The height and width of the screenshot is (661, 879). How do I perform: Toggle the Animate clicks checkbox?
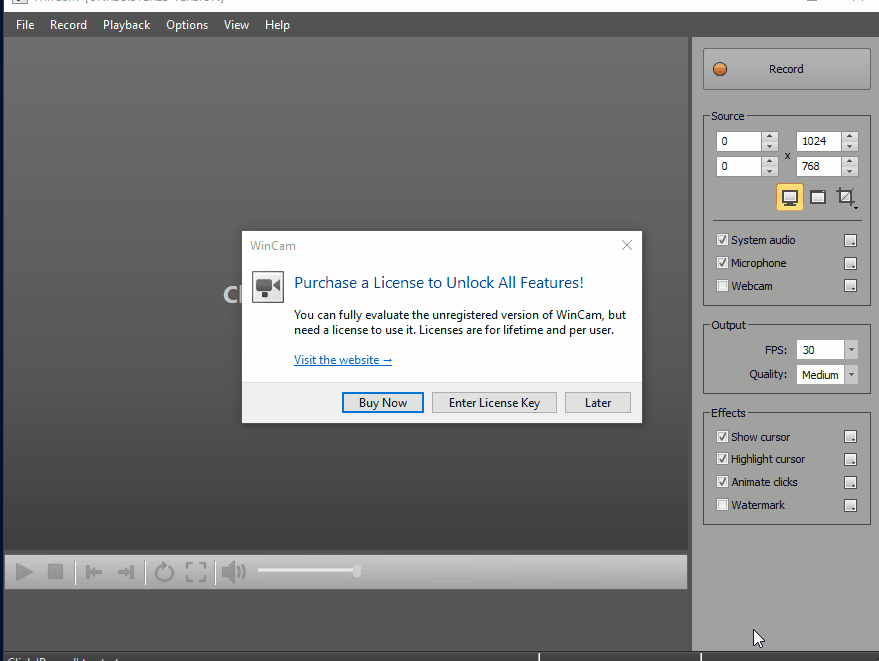tap(722, 482)
